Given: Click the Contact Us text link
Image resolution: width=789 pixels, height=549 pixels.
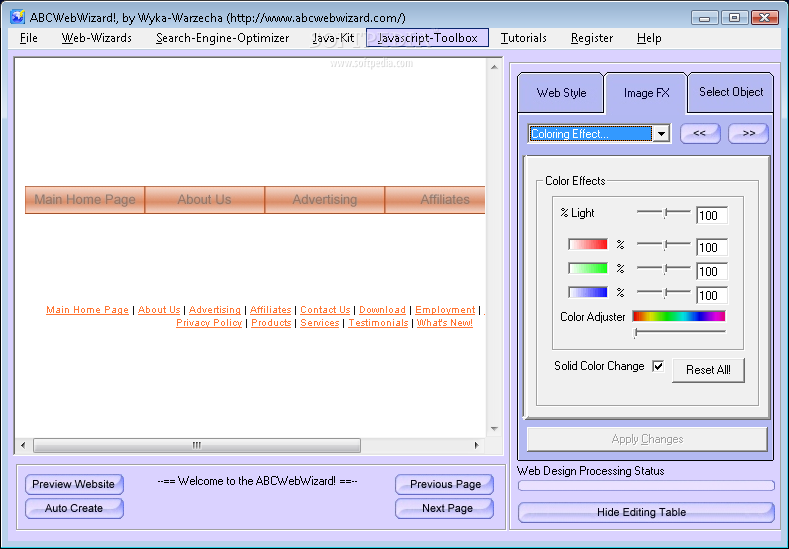Looking at the screenshot, I should (325, 309).
